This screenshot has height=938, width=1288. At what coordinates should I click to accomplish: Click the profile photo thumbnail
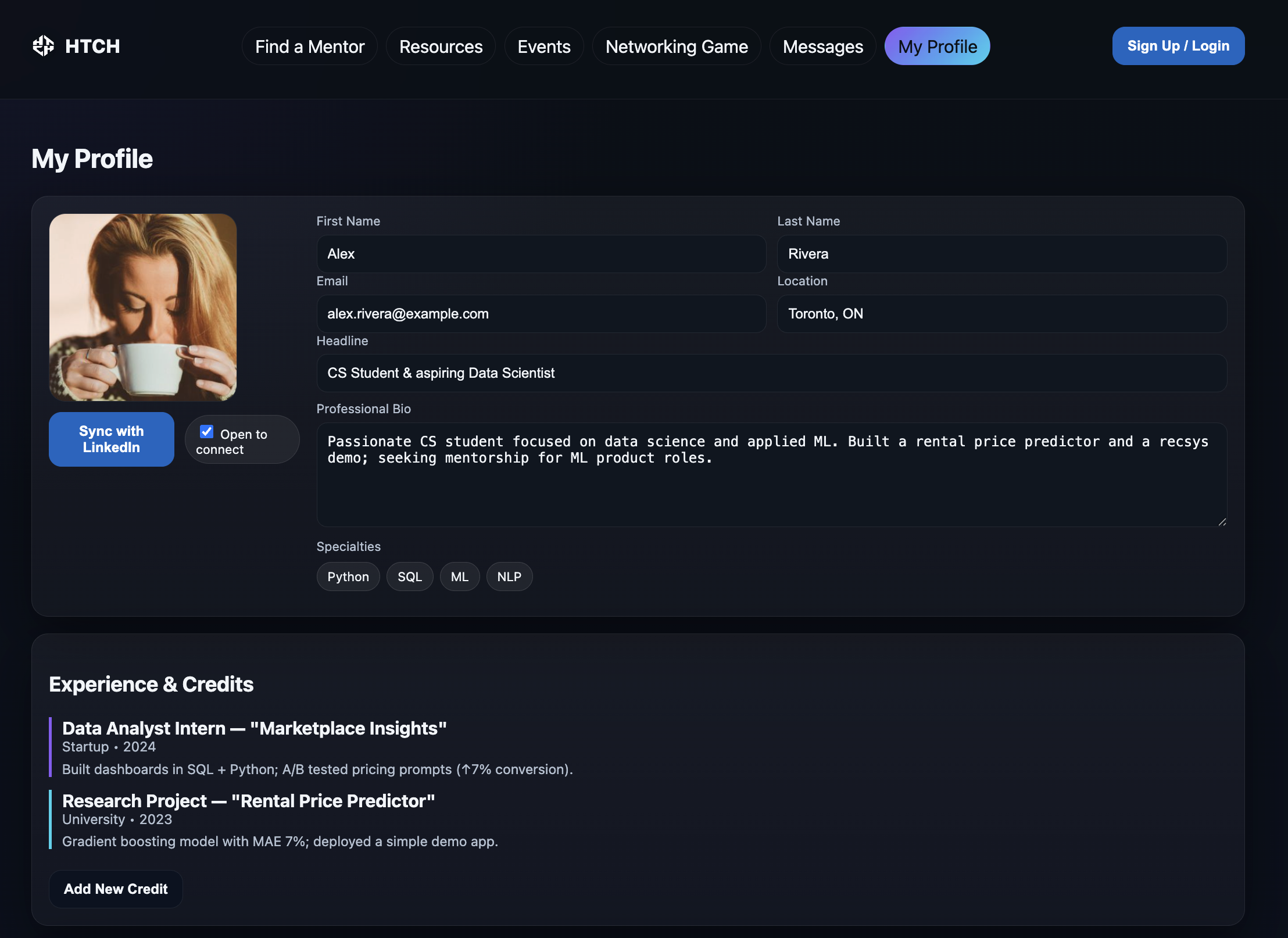tap(143, 307)
